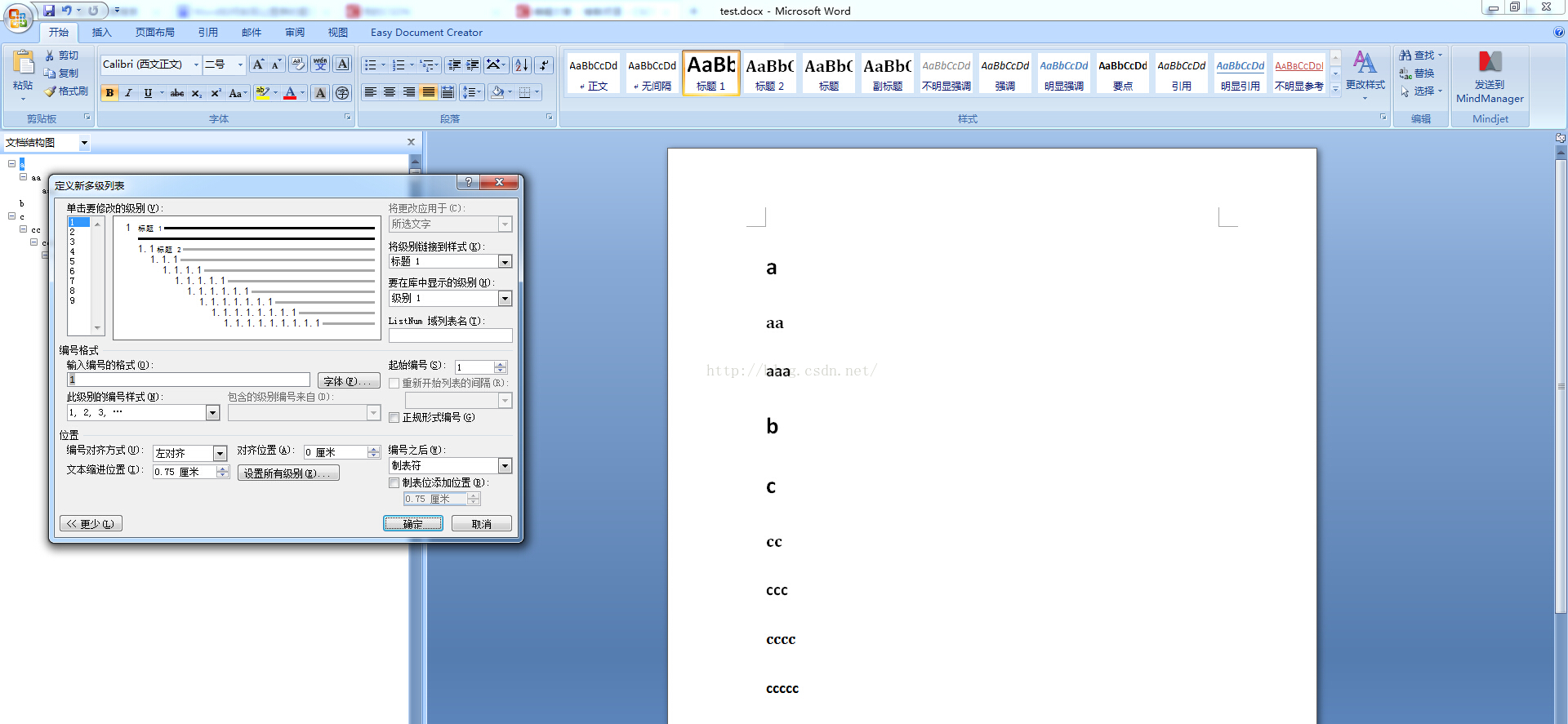Viewport: 1568px width, 724px height.
Task: Center-align the paragraph text
Action: [x=390, y=92]
